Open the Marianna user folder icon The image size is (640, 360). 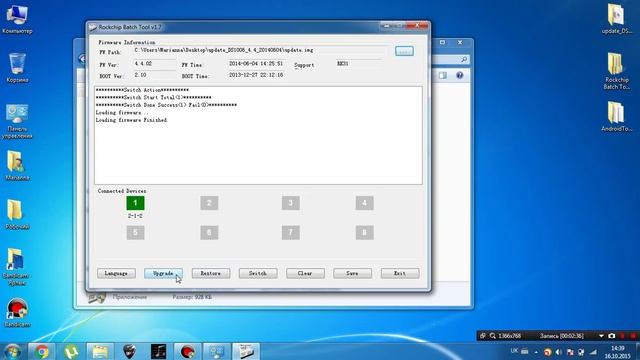17,165
